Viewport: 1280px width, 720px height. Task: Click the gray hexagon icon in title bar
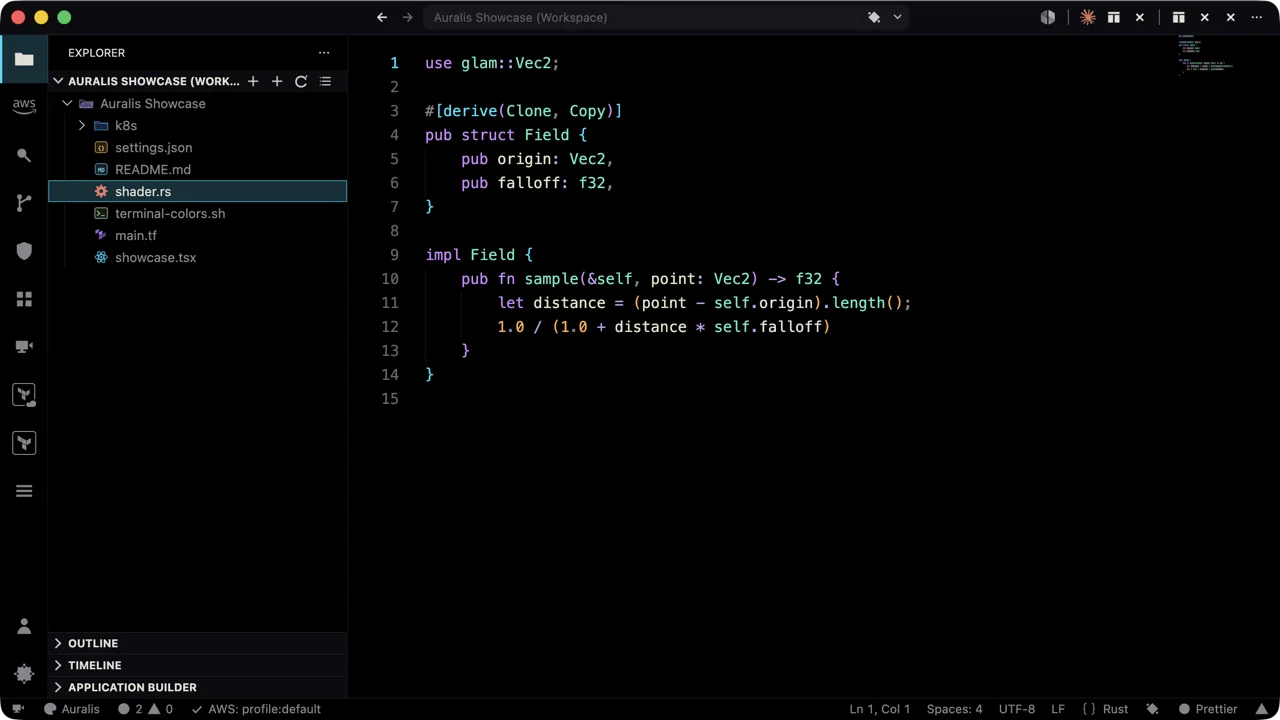click(1048, 17)
